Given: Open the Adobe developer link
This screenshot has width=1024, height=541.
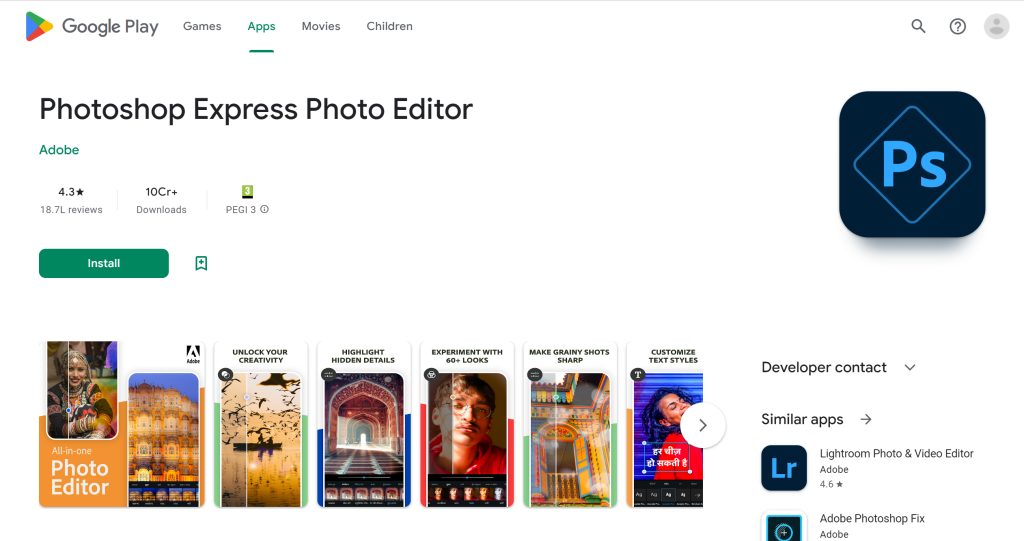Looking at the screenshot, I should (x=59, y=150).
